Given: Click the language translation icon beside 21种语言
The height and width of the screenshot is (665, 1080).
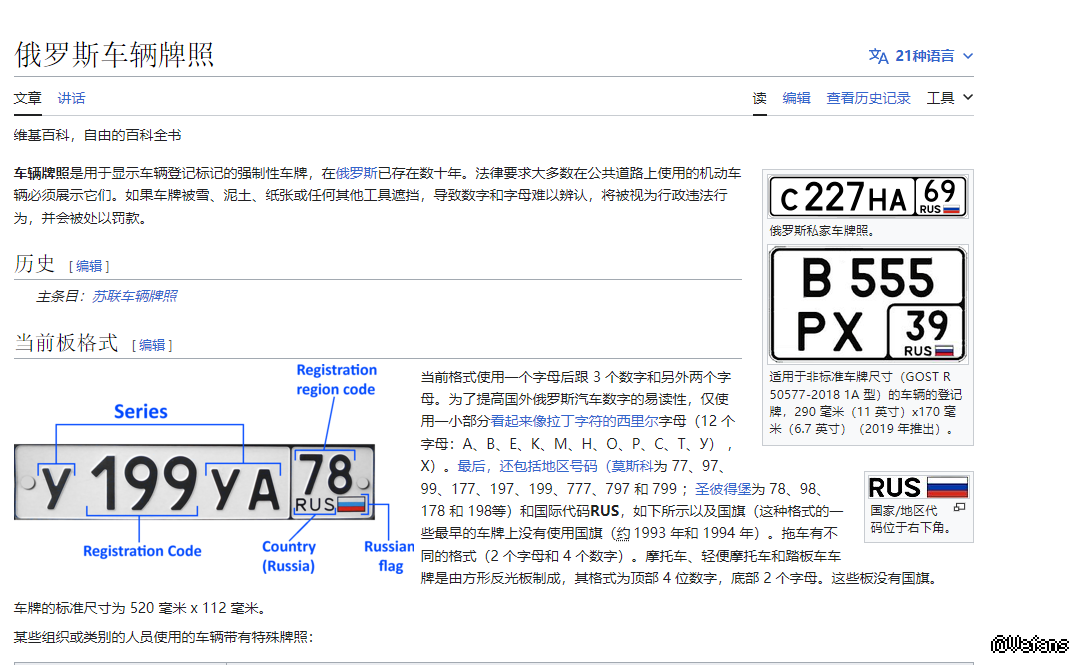Looking at the screenshot, I should 878,56.
